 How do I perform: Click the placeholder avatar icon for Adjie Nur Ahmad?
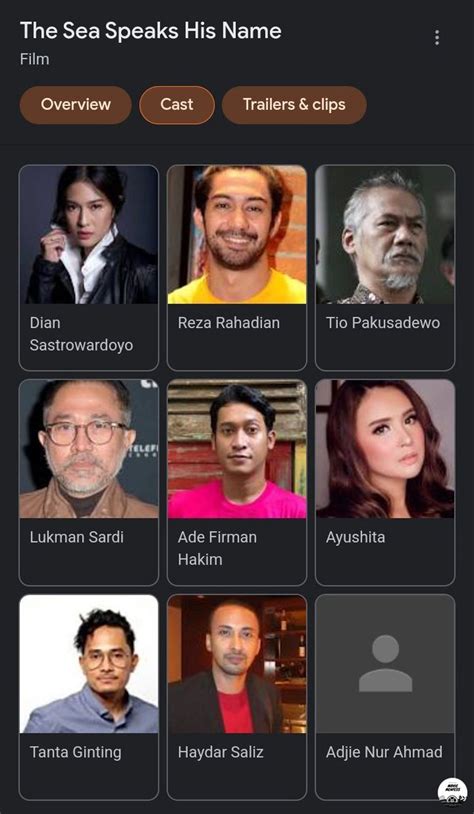tap(385, 663)
